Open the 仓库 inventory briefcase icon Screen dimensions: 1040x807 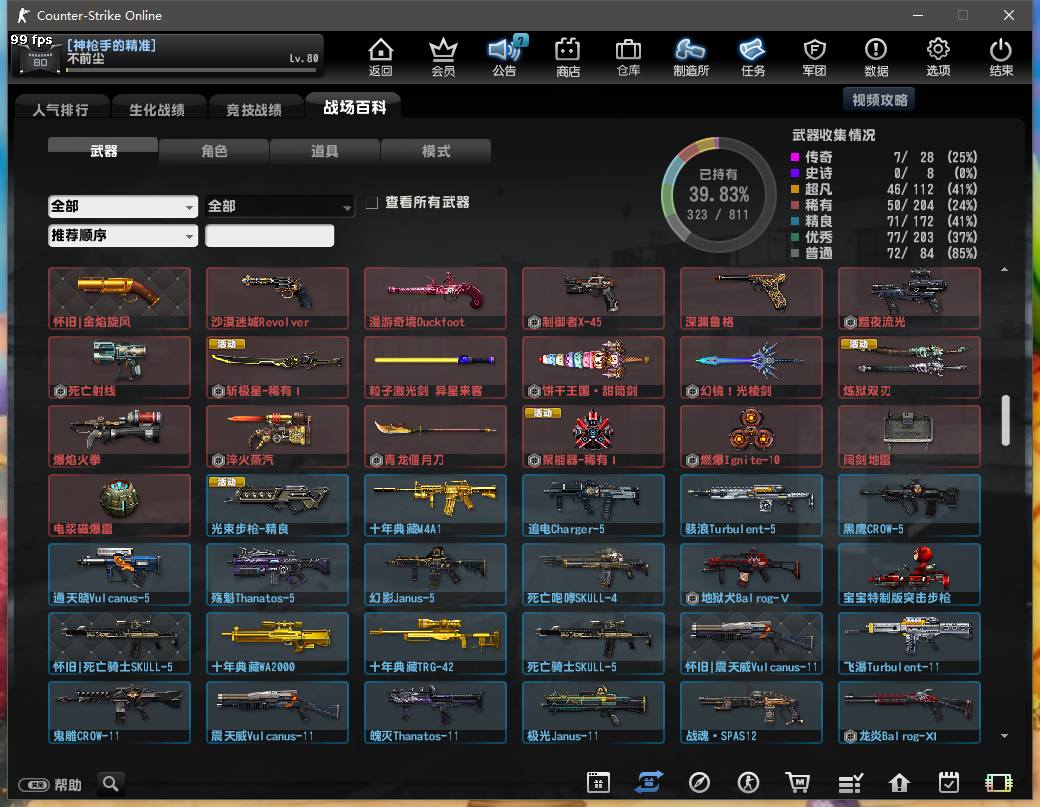tap(628, 56)
